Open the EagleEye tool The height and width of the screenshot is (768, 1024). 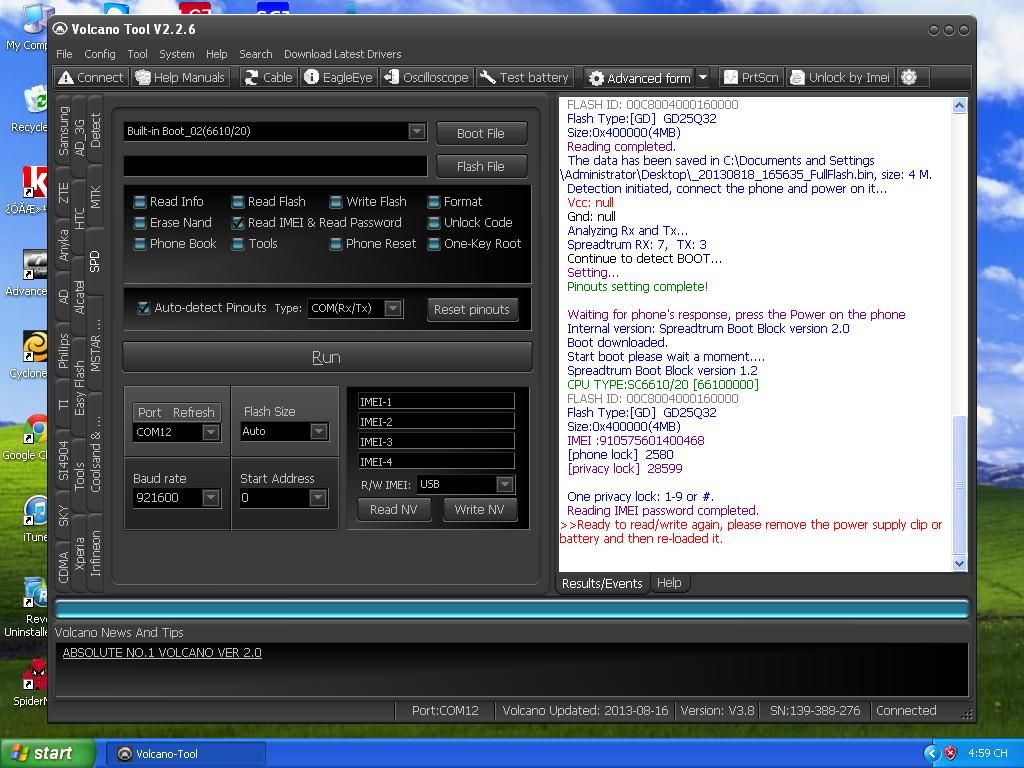338,78
